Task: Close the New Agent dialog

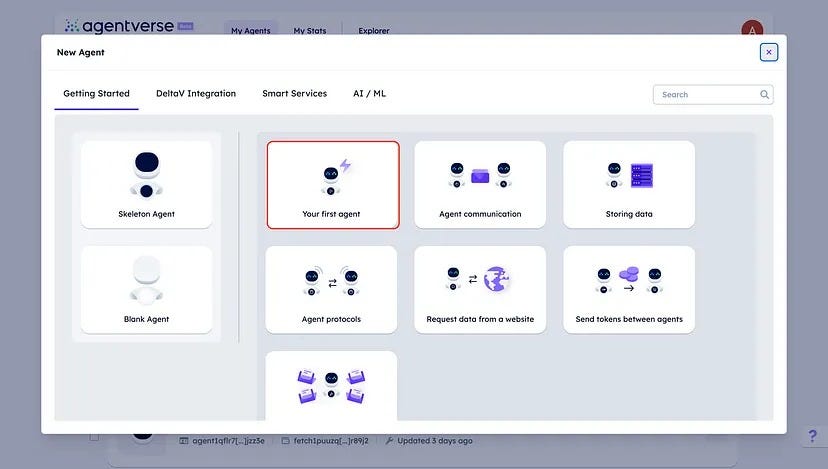Action: click(x=768, y=52)
